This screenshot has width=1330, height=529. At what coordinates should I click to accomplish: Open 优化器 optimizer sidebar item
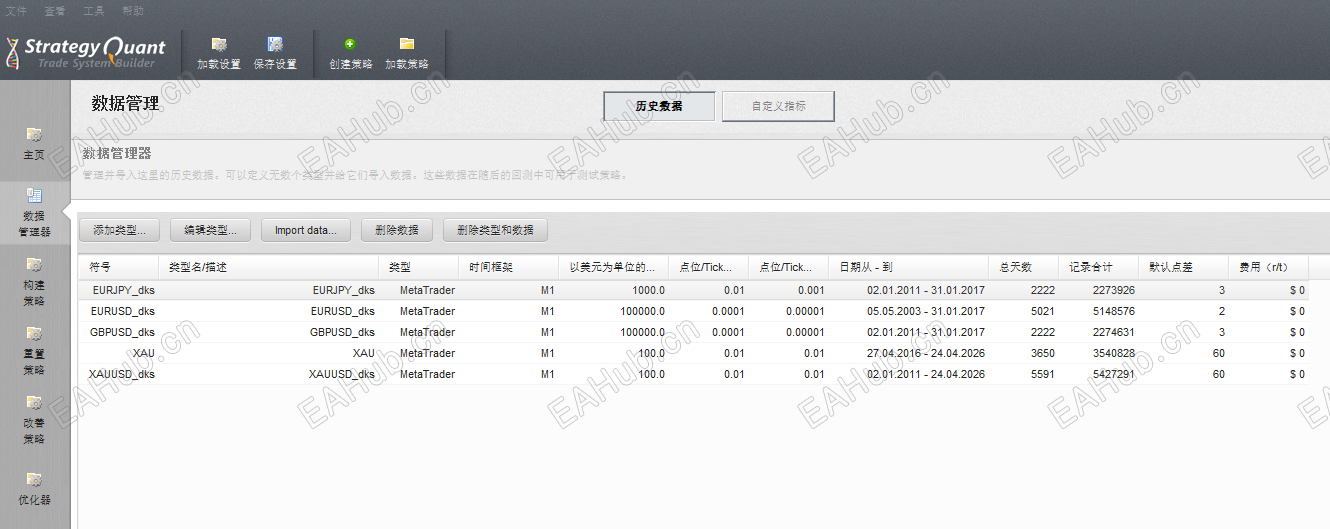pos(34,488)
